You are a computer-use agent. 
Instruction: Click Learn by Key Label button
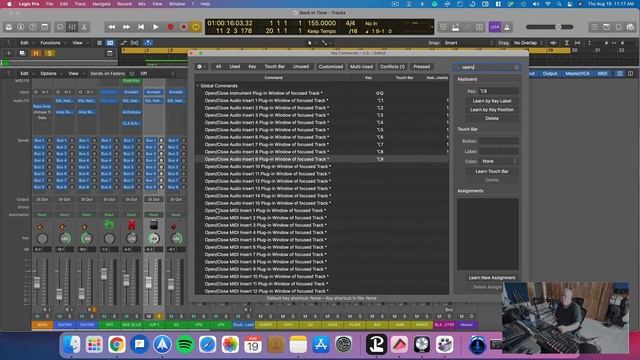[x=492, y=101]
